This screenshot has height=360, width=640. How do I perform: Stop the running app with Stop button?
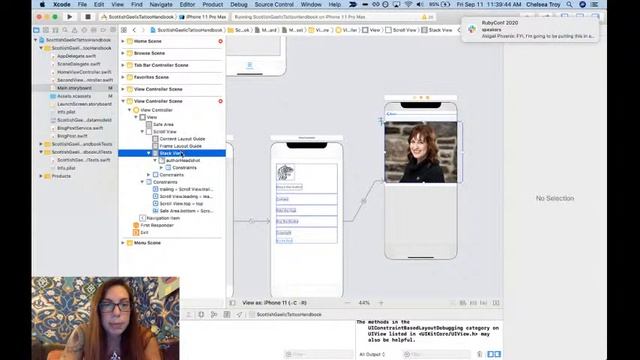[87, 17]
